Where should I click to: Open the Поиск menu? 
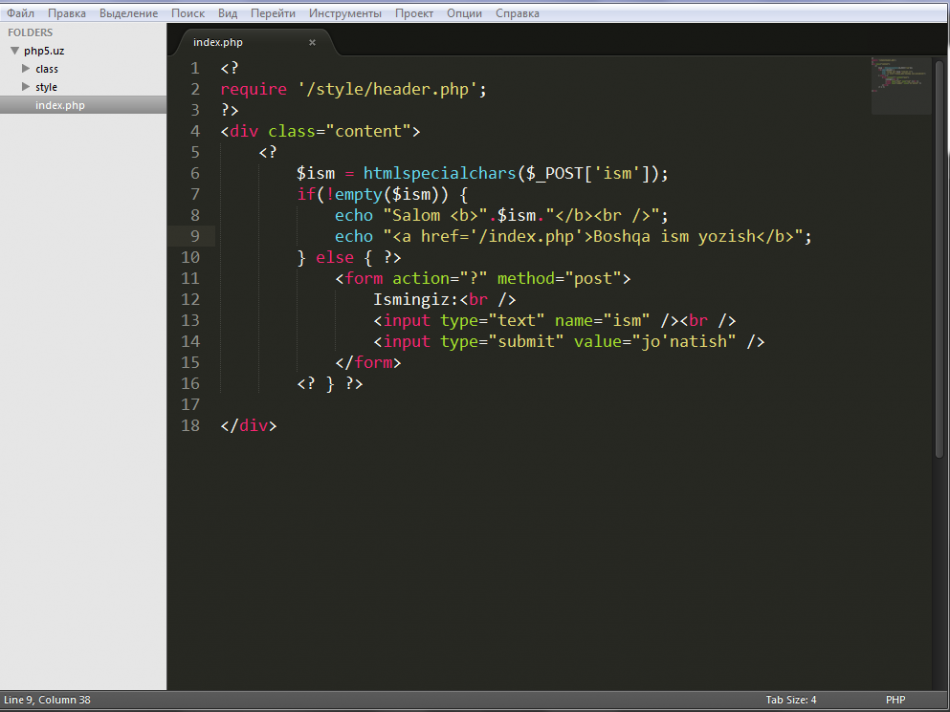[x=187, y=13]
